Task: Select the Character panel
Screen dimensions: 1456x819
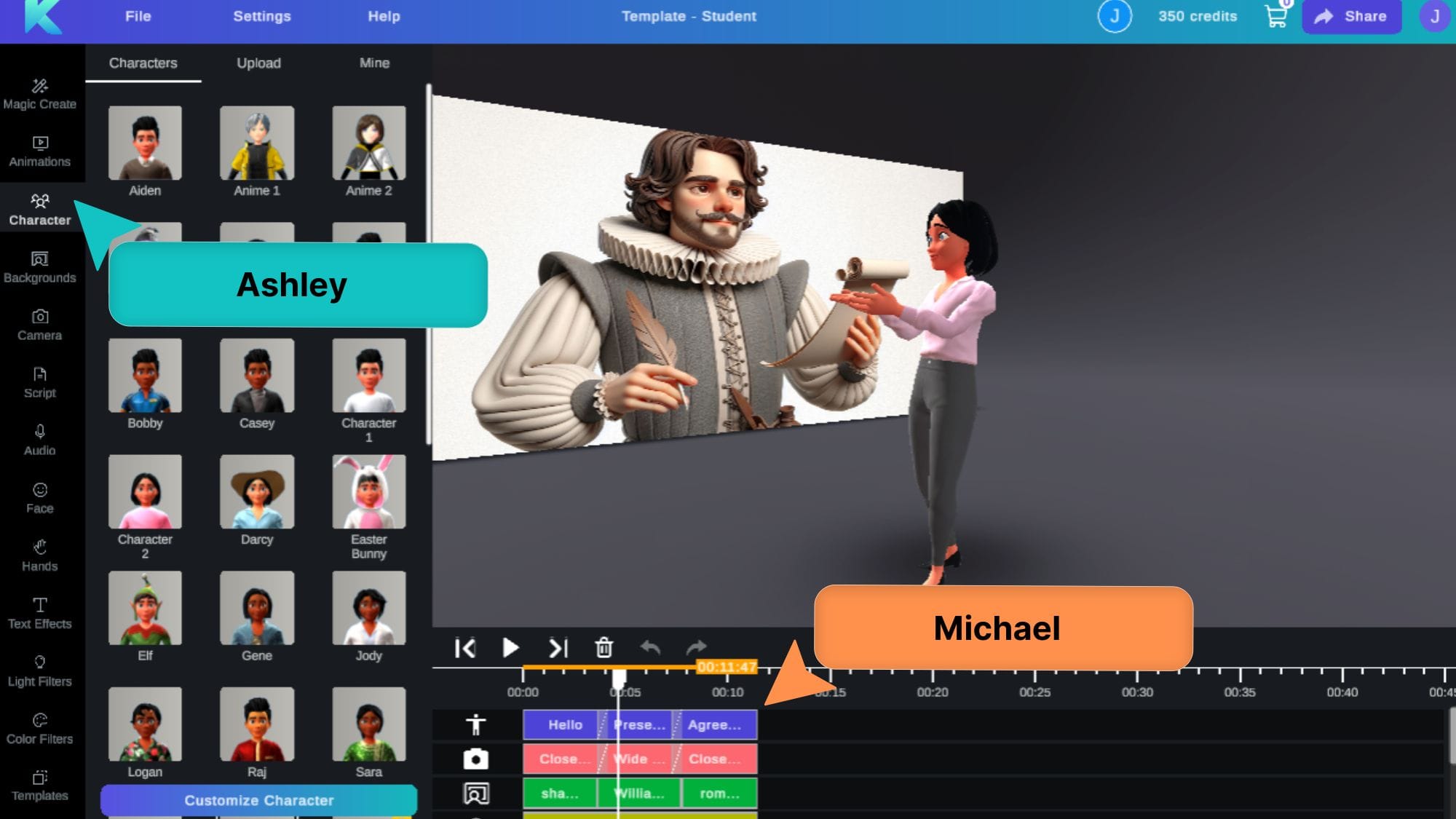Action: tap(40, 208)
